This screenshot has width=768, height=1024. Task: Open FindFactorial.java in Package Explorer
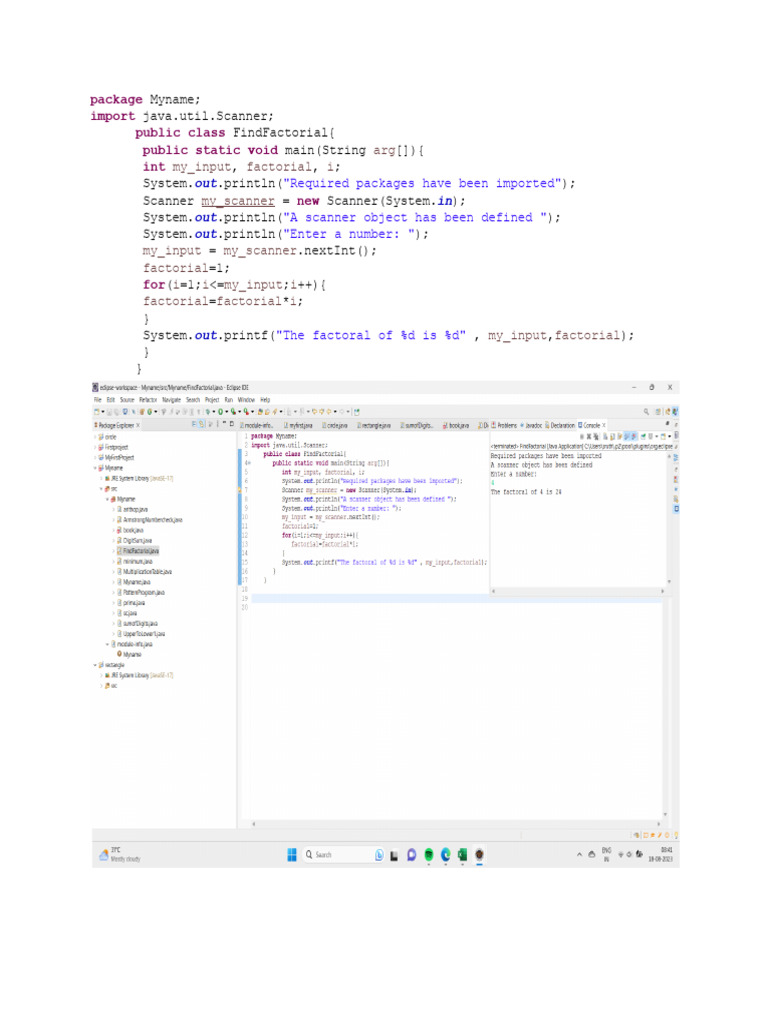click(x=140, y=550)
